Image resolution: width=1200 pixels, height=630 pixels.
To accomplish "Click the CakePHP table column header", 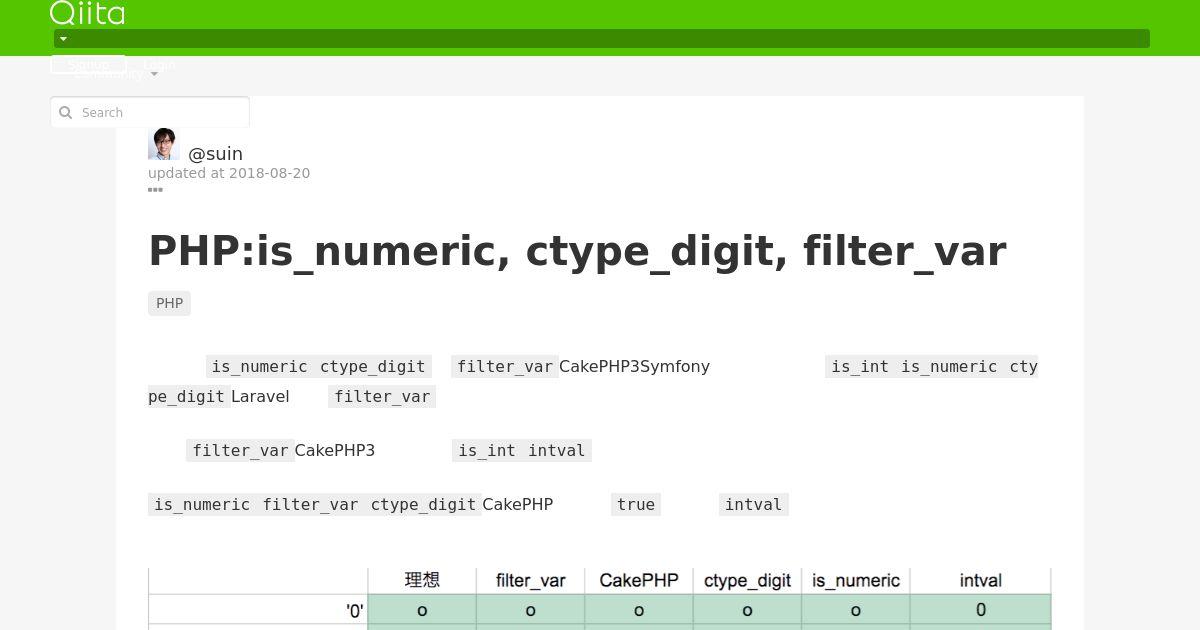I will point(639,580).
